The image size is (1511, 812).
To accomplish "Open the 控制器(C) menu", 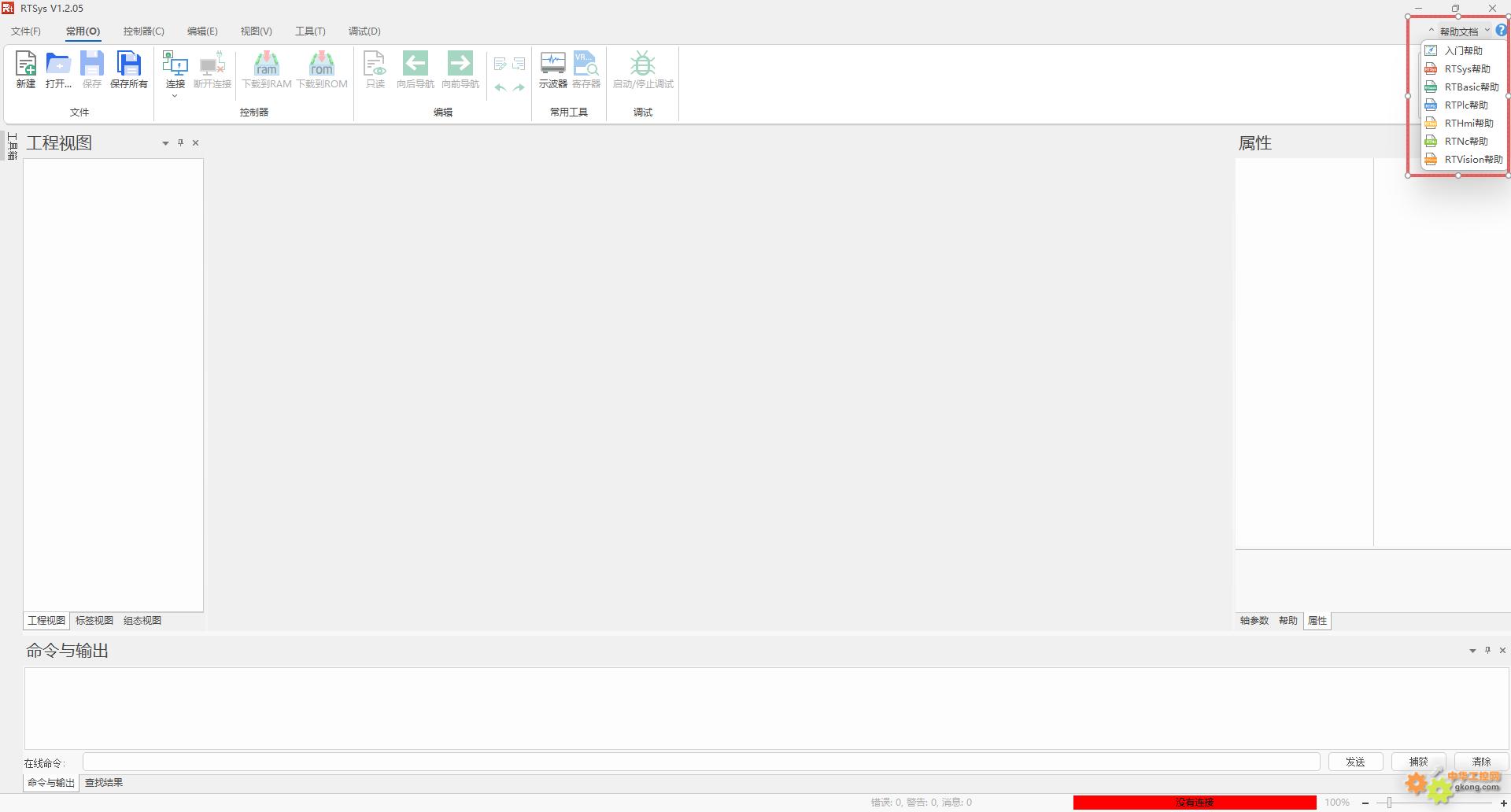I will tap(143, 31).
